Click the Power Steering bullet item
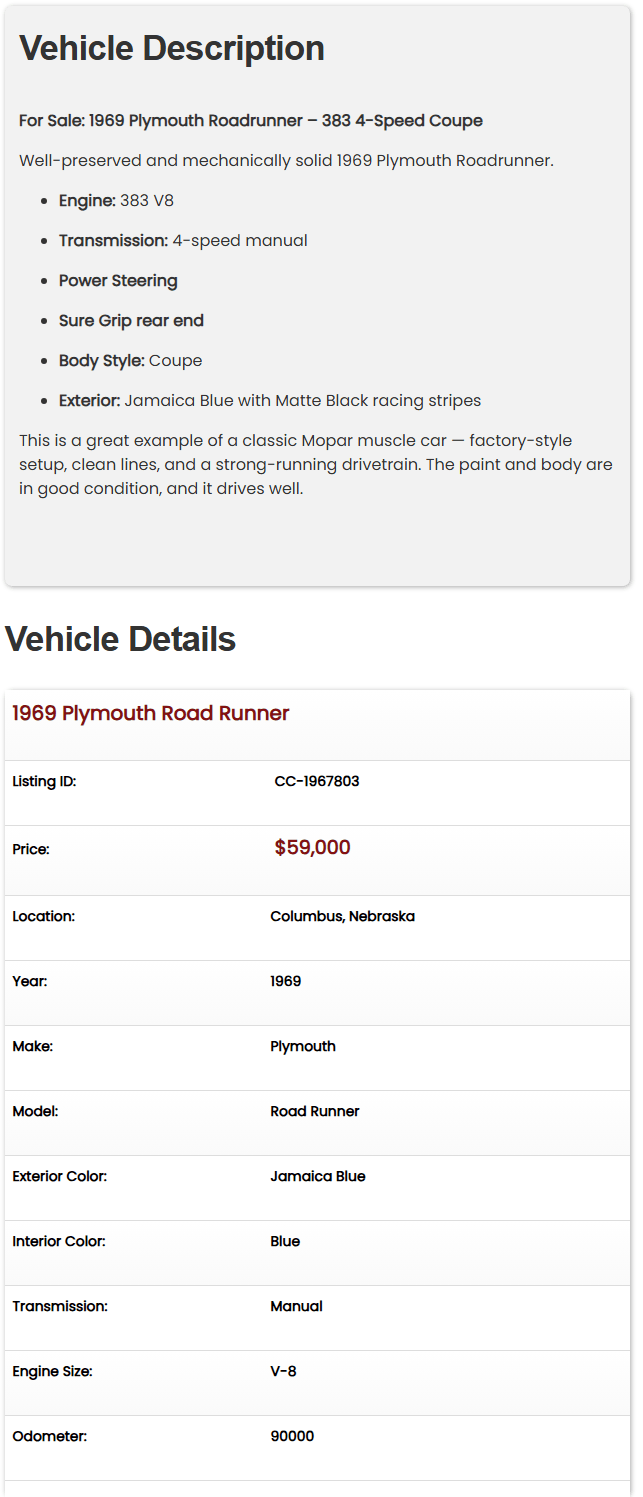The image size is (643, 1497). 118,281
